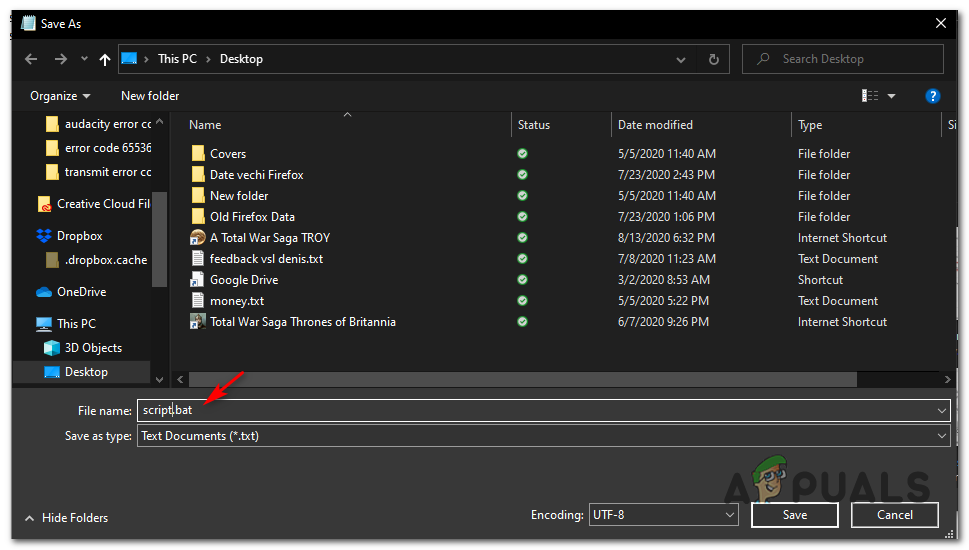Select Dropbox in the navigation pane
Screen dimensions: 969x550
[x=70, y=236]
